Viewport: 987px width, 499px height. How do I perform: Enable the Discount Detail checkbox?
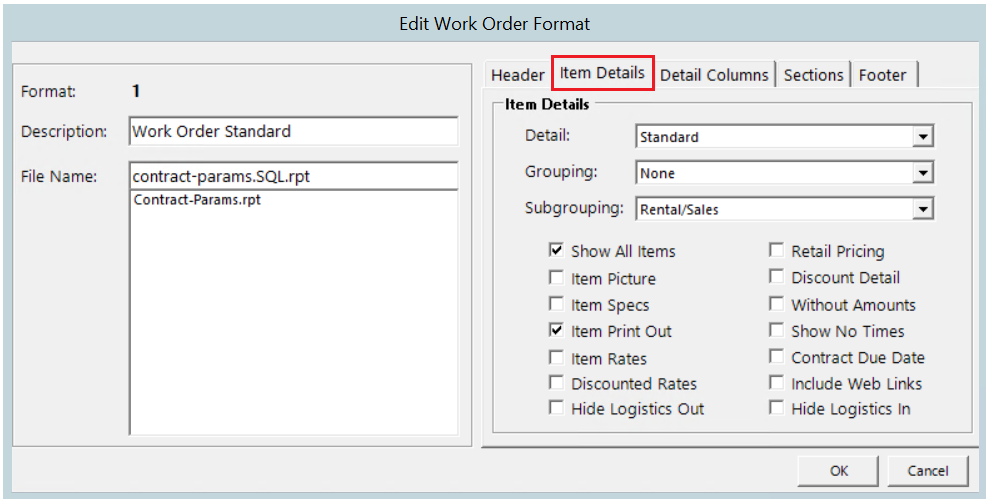click(x=776, y=278)
